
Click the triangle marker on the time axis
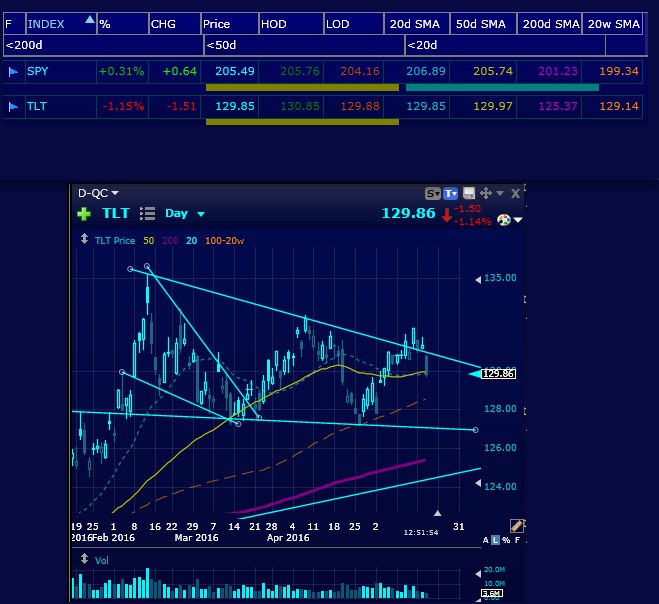pos(438,513)
